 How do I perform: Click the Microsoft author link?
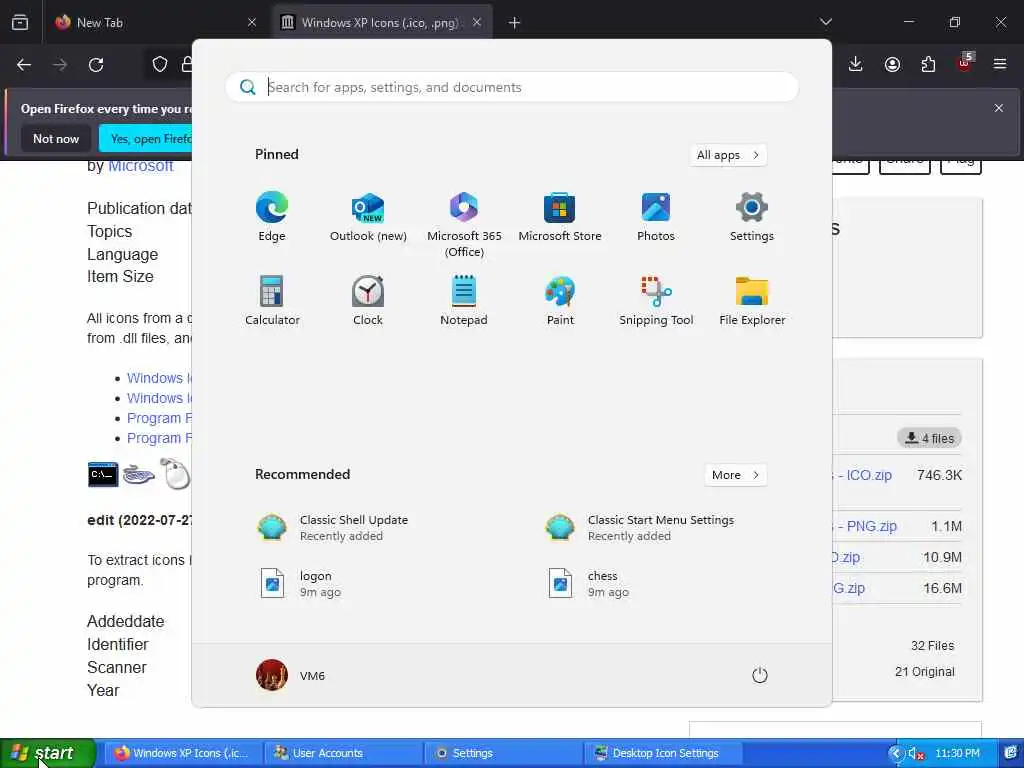pyautogui.click(x=140, y=166)
